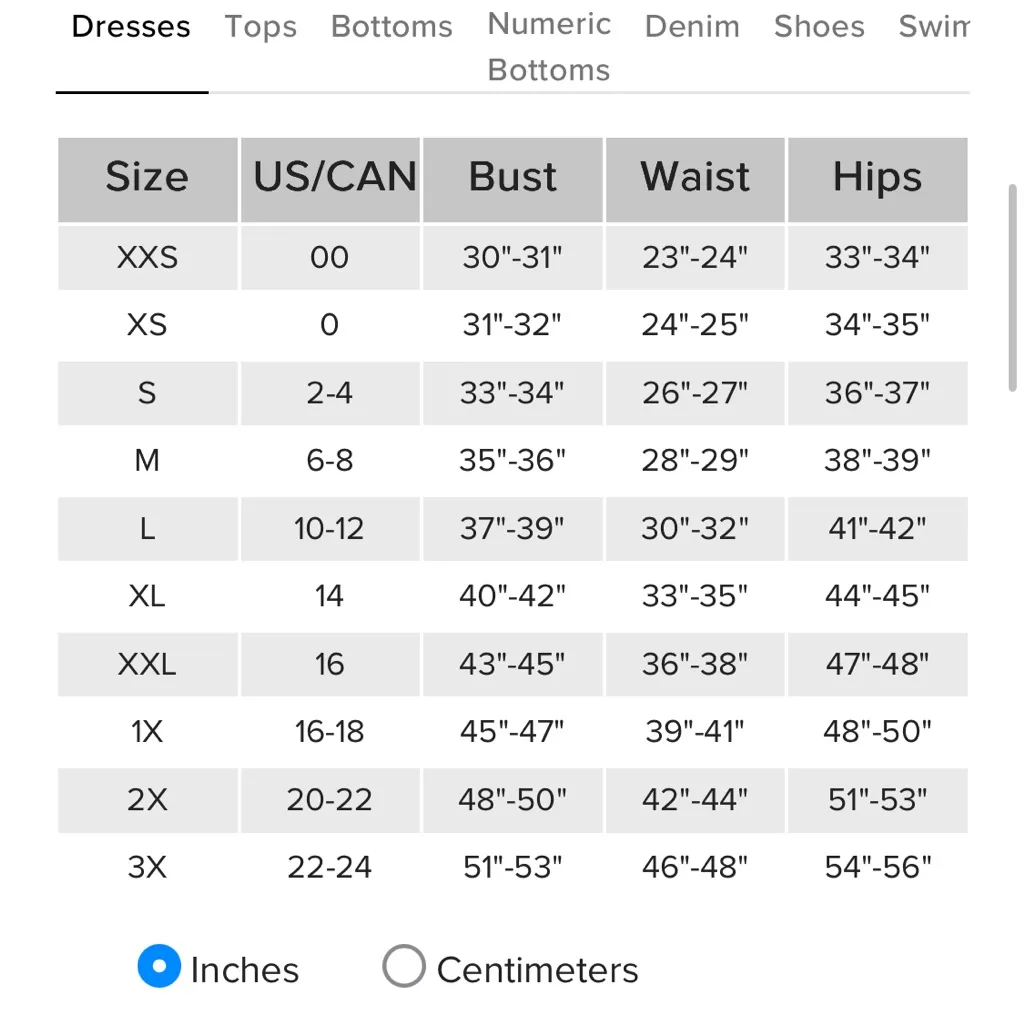Select the Centimeters radio button

[404, 967]
